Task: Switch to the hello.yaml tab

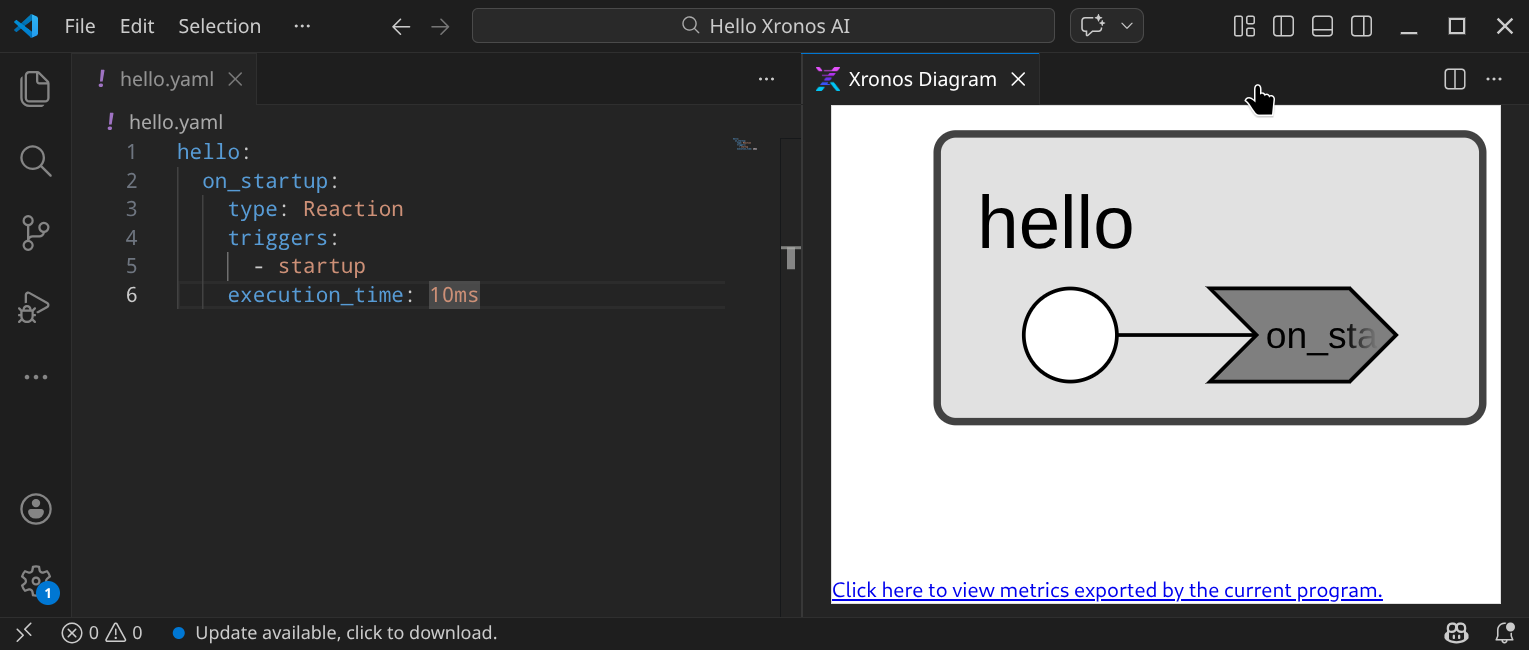Action: pyautogui.click(x=166, y=79)
